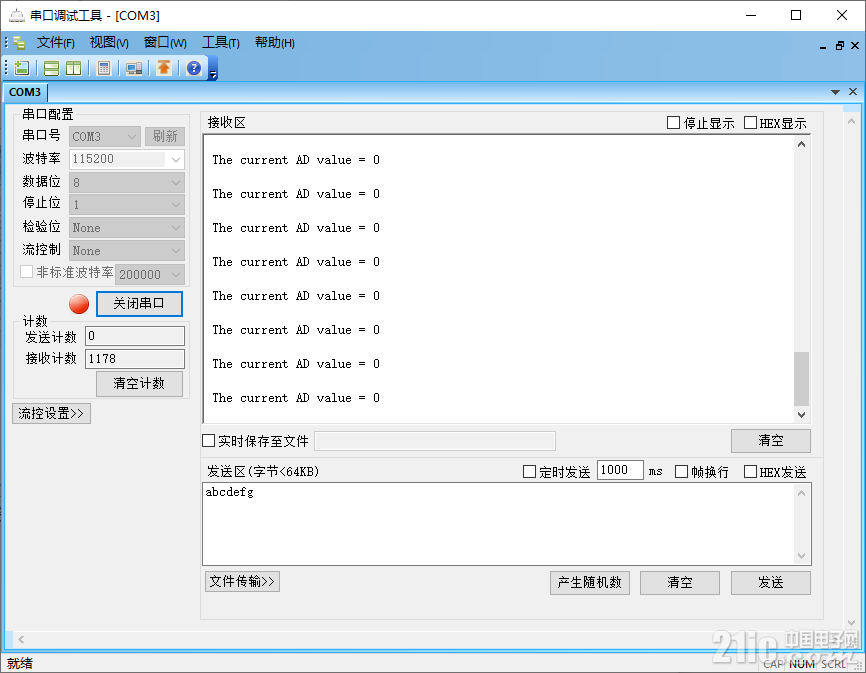Enable the 停止显示 checkbox
This screenshot has width=866, height=673.
673,123
